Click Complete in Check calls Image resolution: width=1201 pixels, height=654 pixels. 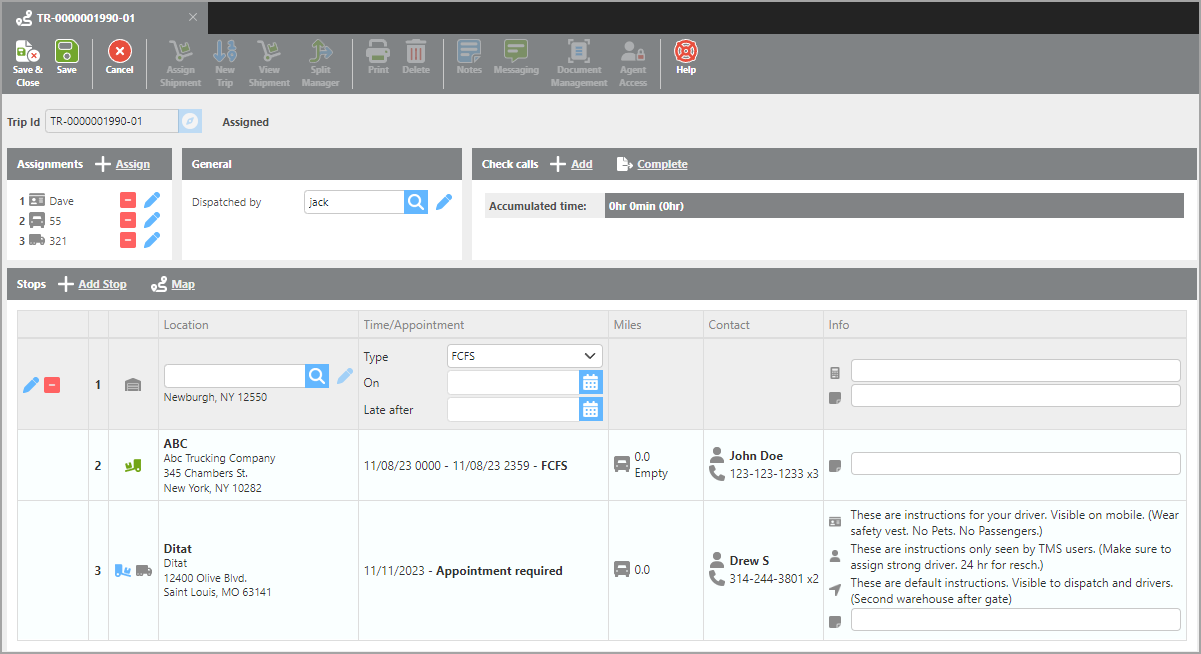click(662, 164)
